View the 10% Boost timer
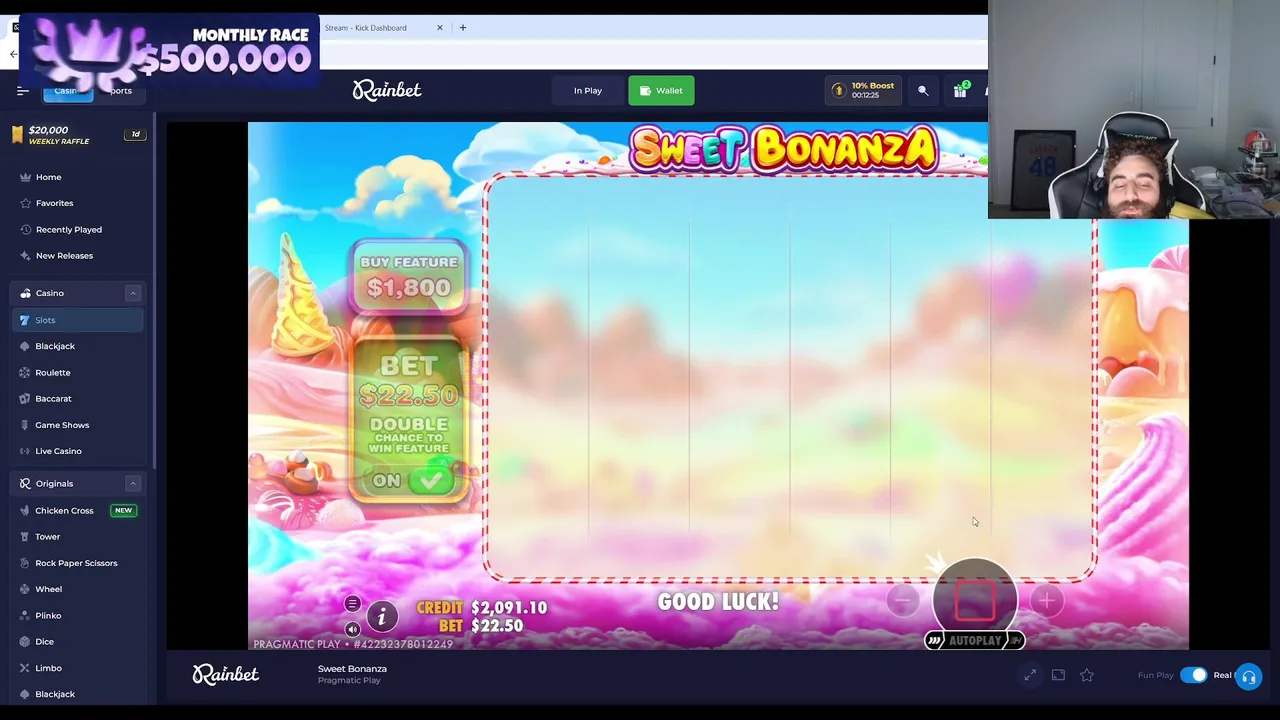This screenshot has width=1280, height=720. click(x=864, y=91)
